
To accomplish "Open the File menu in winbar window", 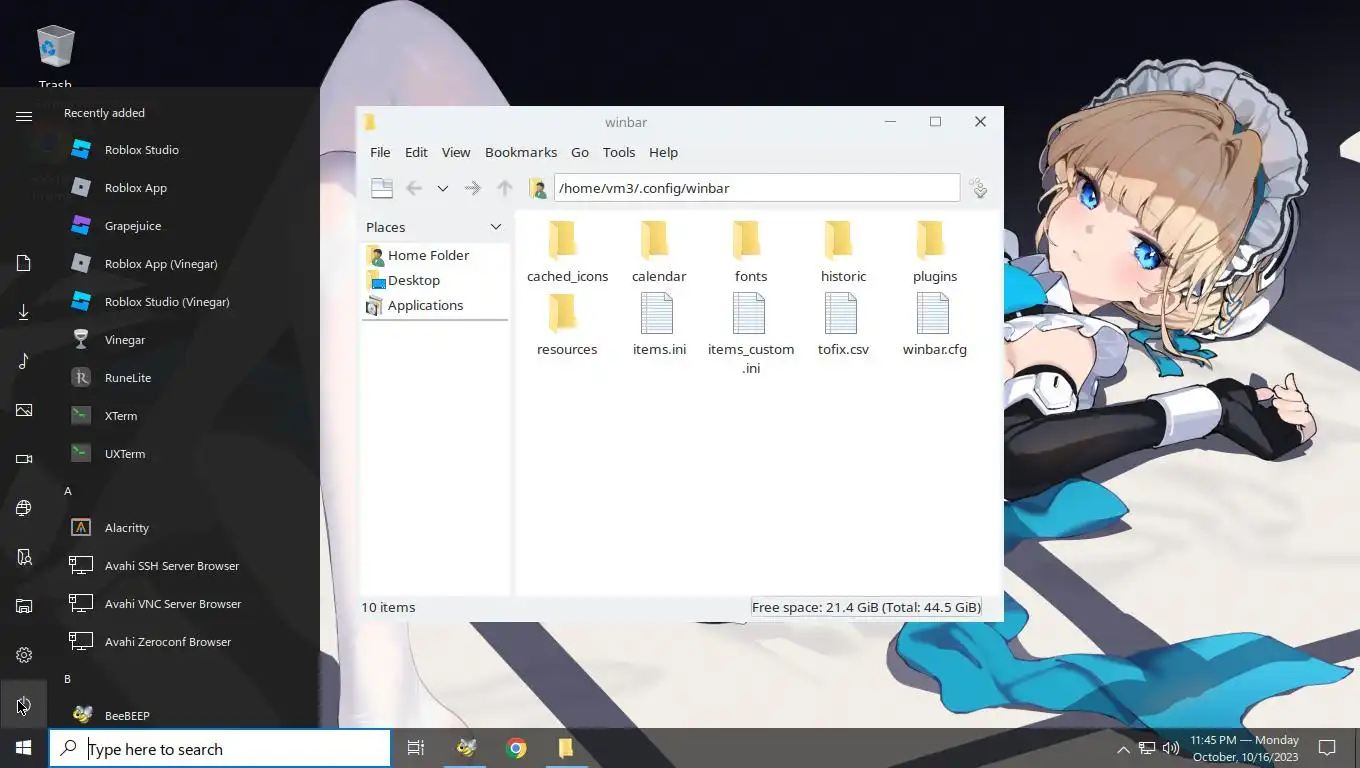I will (x=380, y=152).
